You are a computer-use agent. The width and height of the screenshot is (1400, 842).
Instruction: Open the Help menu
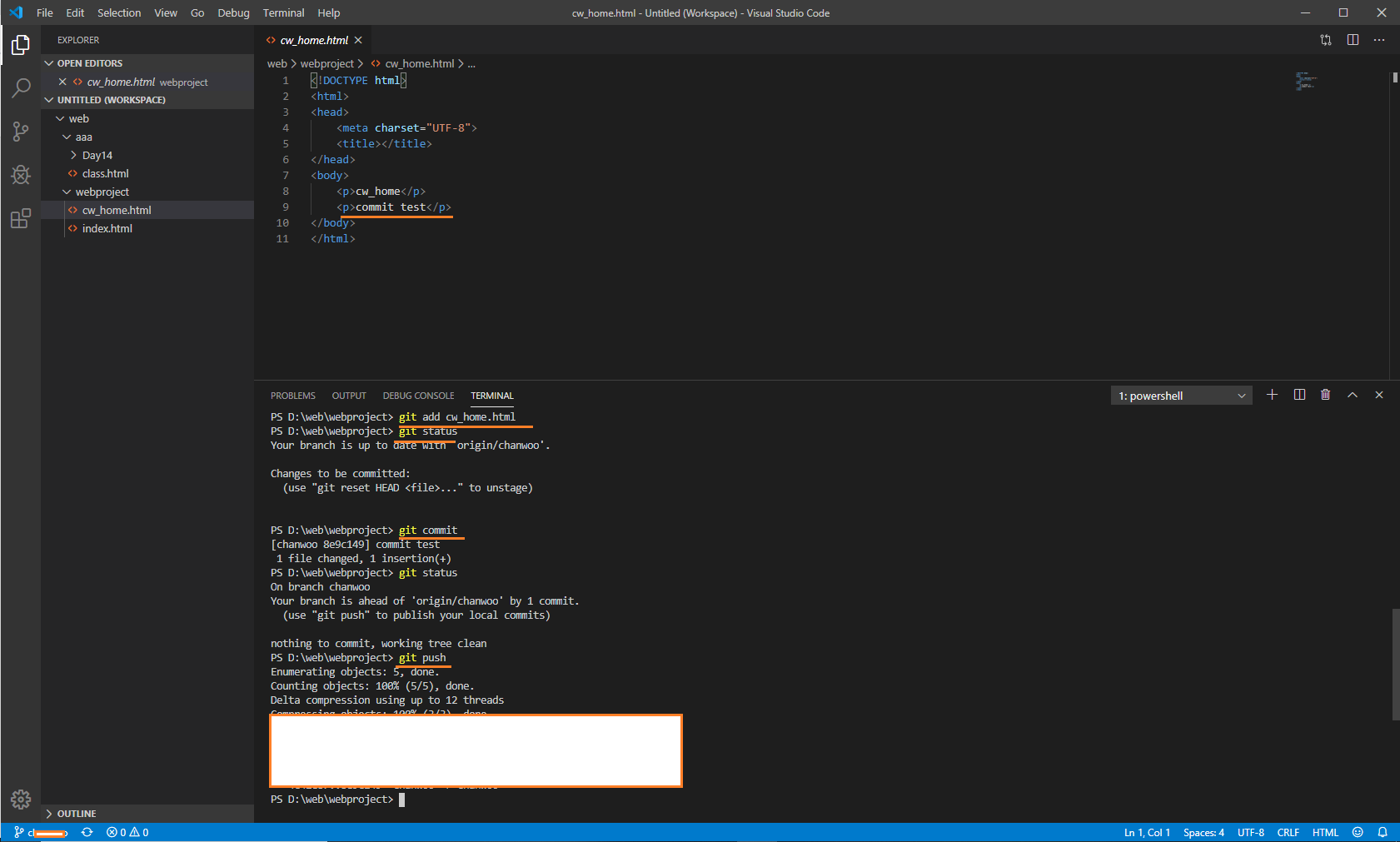coord(329,12)
